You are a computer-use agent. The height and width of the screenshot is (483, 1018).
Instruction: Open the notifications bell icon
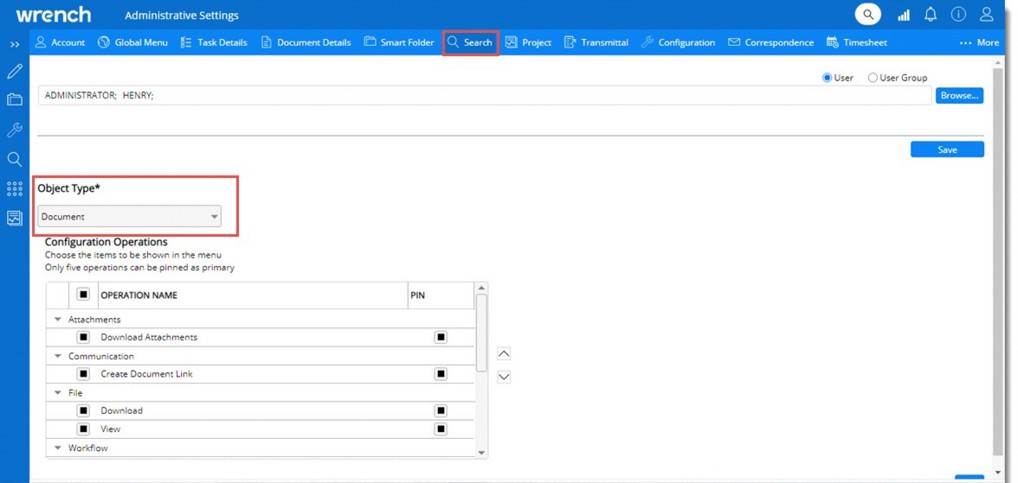tap(931, 15)
